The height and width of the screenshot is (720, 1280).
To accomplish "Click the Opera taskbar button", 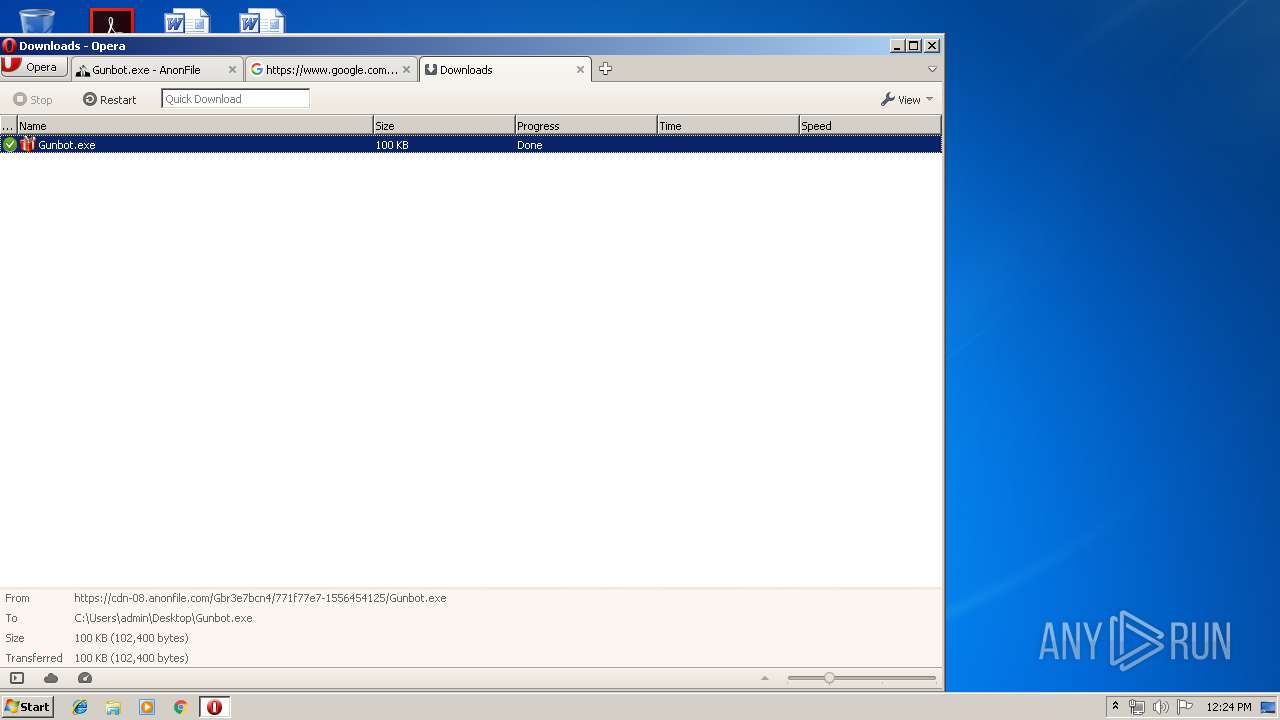I will click(214, 707).
